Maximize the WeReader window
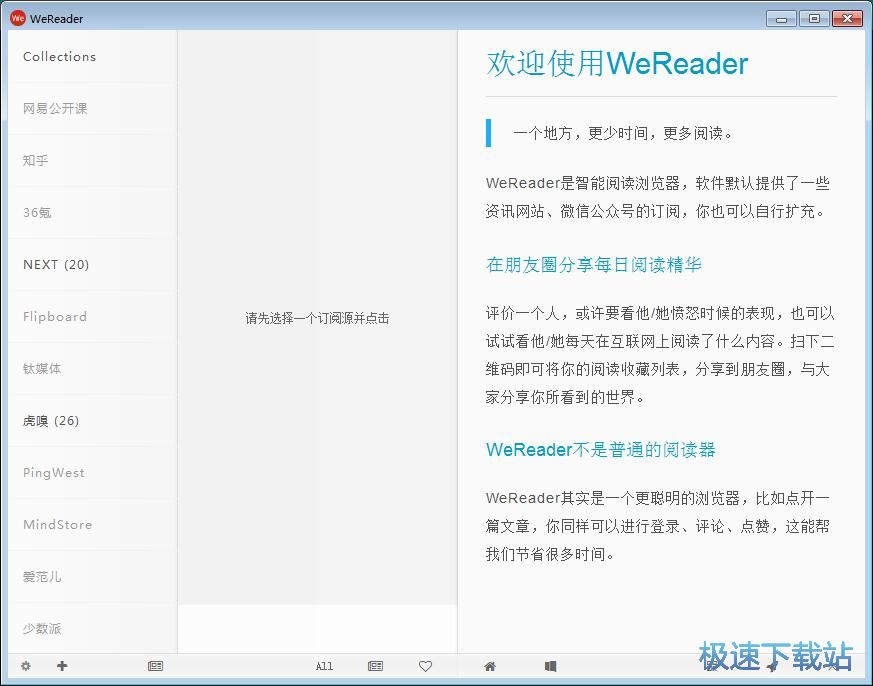The image size is (873, 686). pyautogui.click(x=814, y=19)
